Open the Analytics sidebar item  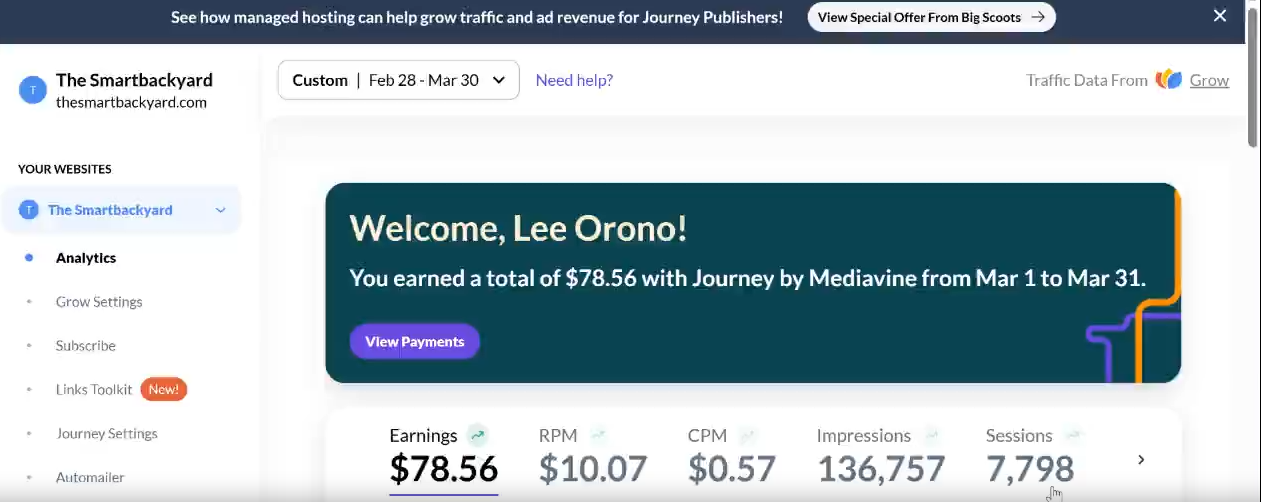(86, 258)
